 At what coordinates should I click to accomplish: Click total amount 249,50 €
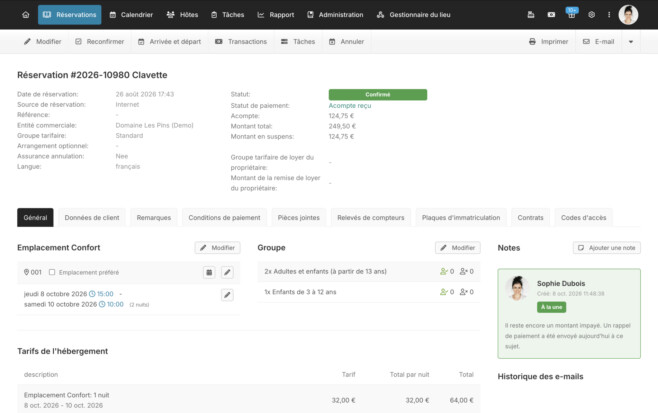click(342, 126)
